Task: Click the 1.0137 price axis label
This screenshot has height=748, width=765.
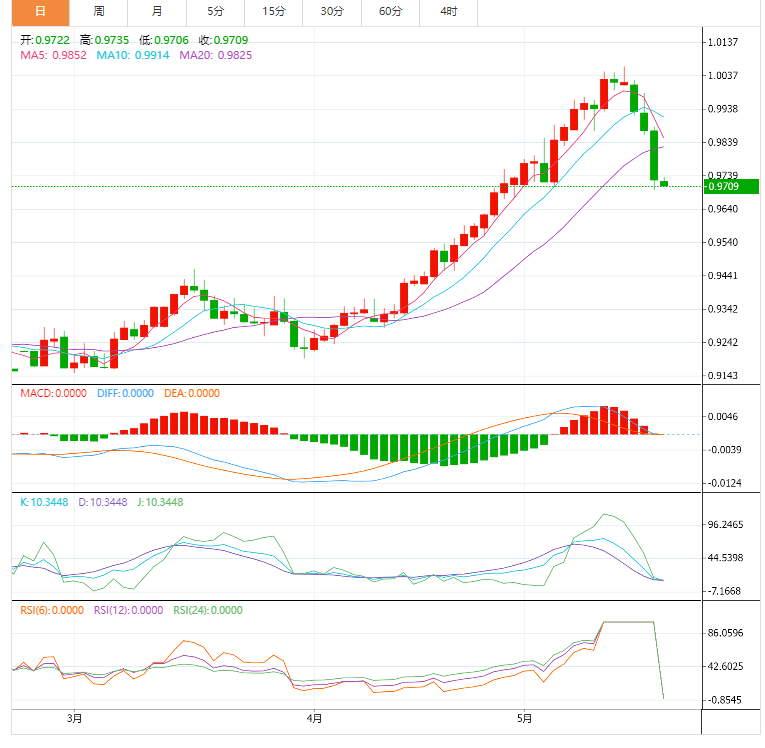Action: 723,42
